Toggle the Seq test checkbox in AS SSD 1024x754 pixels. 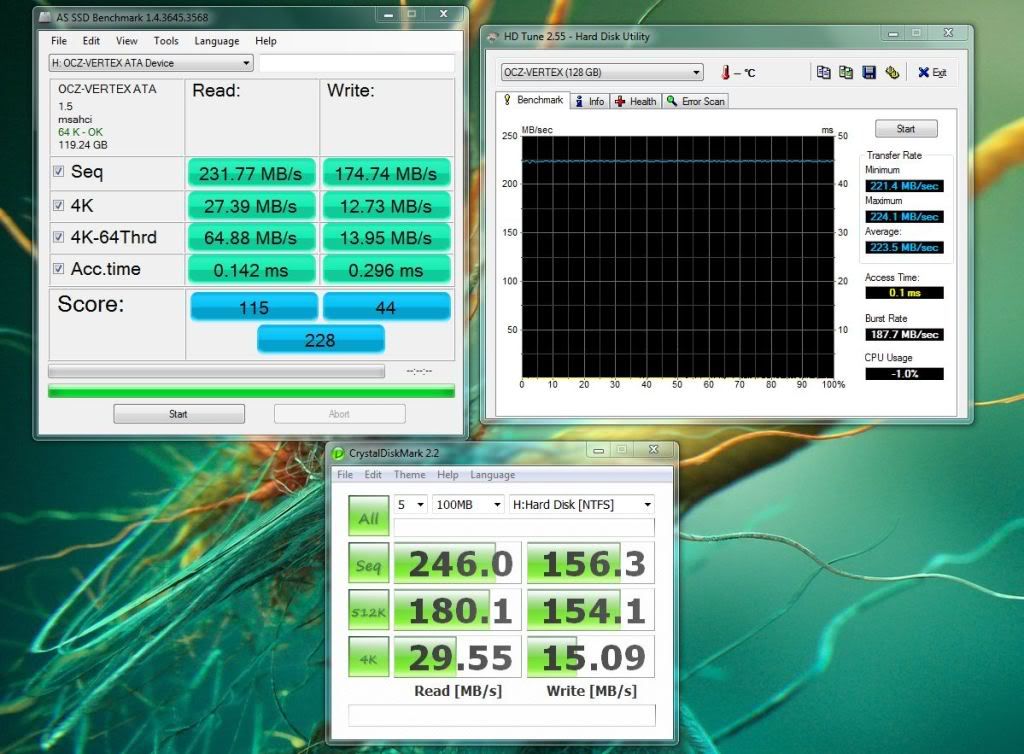pos(59,171)
